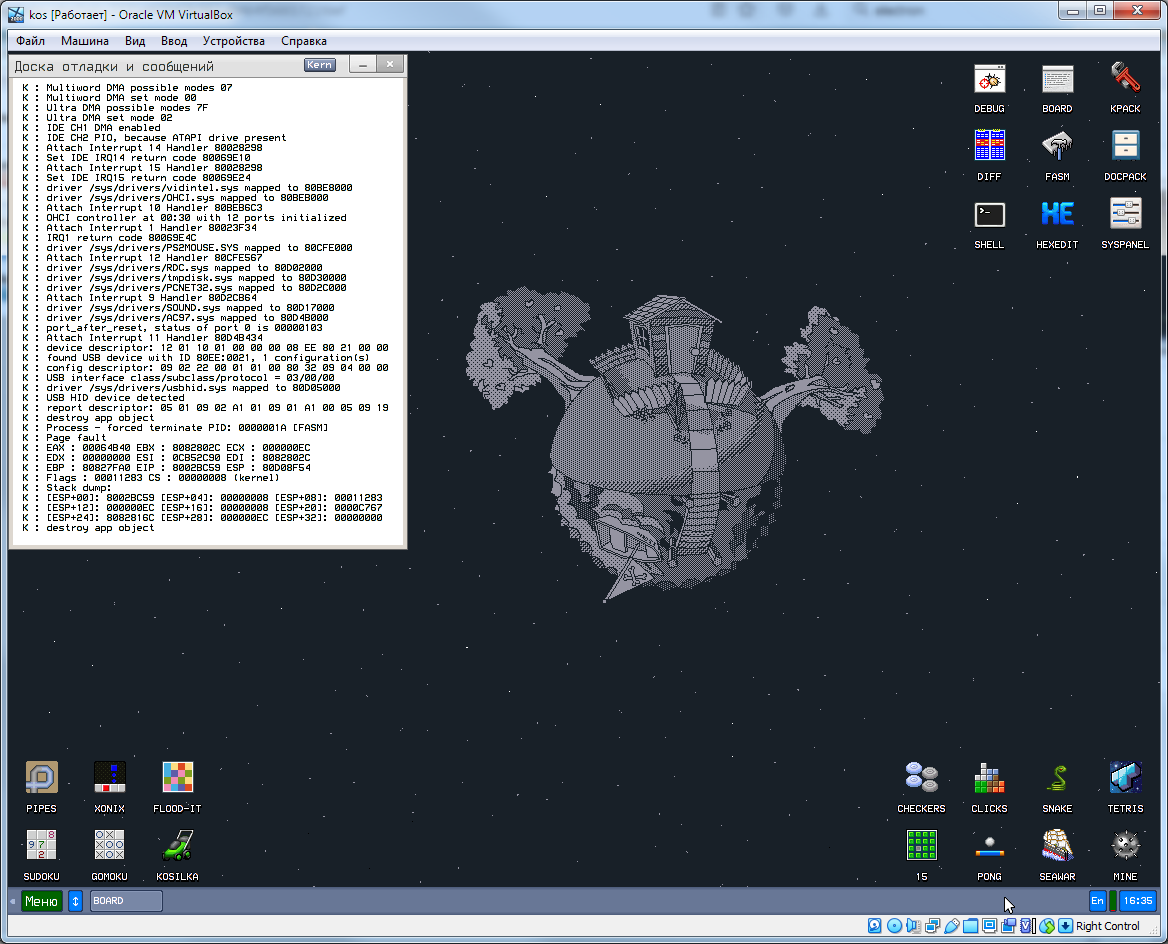Click the 16:35 clock on the taskbar
This screenshot has width=1168, height=944.
tap(1138, 901)
